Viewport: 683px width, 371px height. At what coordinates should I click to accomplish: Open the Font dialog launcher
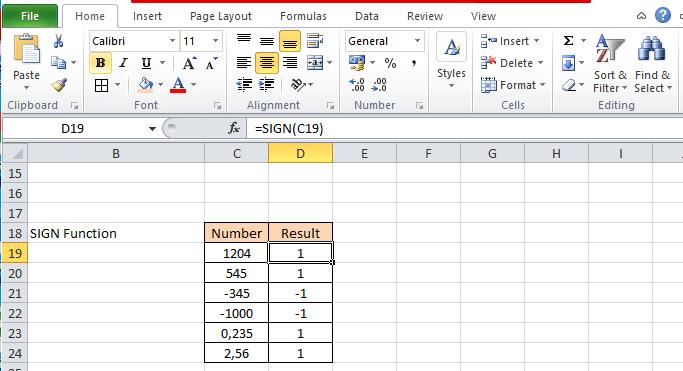pyautogui.click(x=217, y=105)
